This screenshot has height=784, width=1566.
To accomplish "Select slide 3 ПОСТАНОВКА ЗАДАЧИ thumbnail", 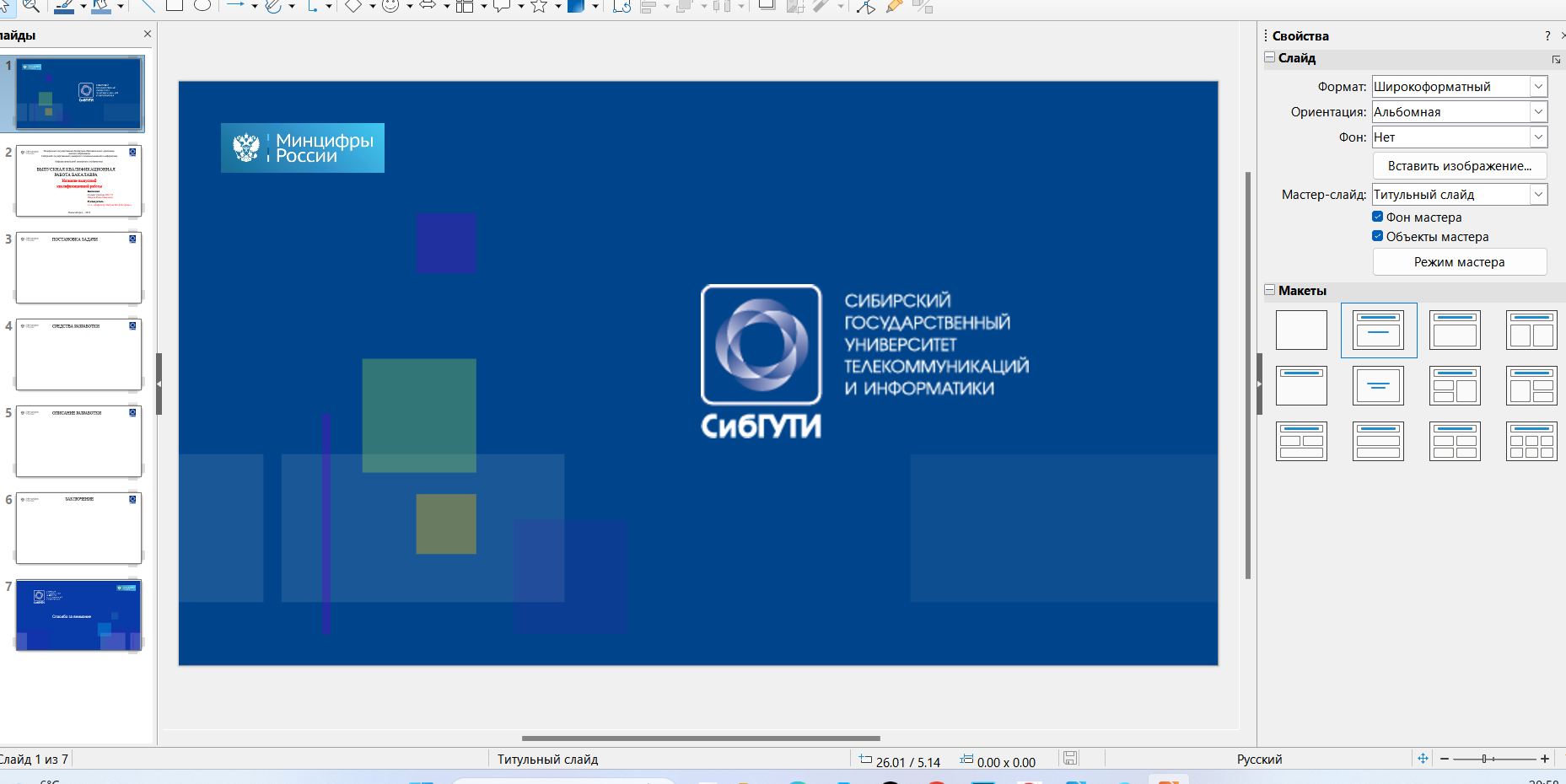I will [x=78, y=267].
